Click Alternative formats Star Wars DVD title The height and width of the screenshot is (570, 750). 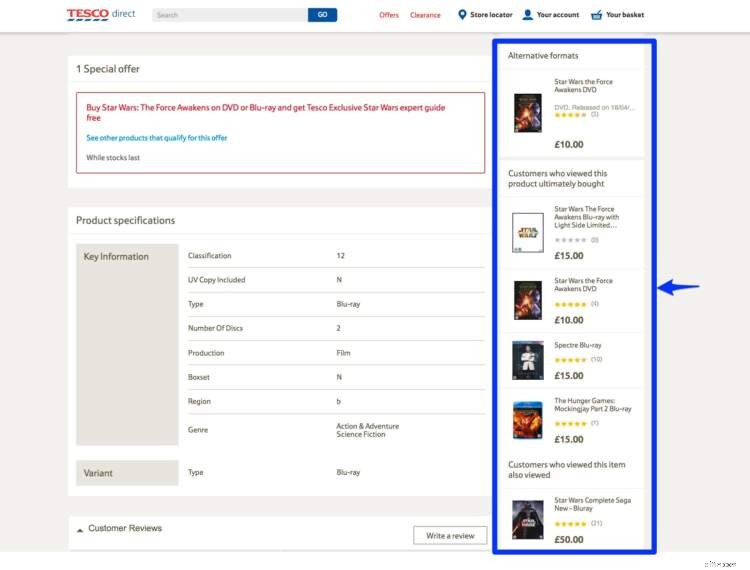tap(583, 86)
